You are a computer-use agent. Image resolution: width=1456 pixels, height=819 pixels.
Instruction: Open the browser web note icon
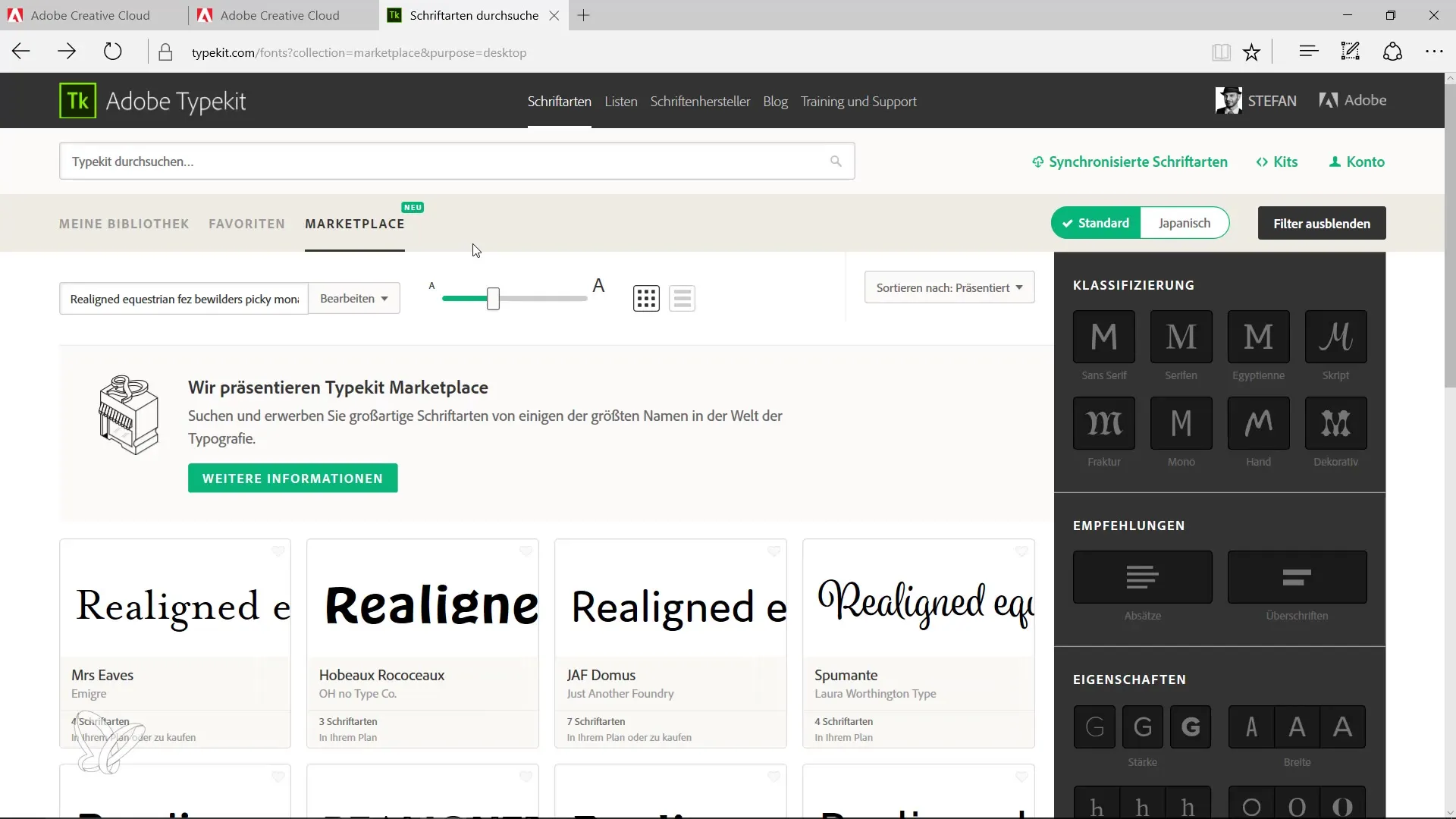click(1351, 52)
